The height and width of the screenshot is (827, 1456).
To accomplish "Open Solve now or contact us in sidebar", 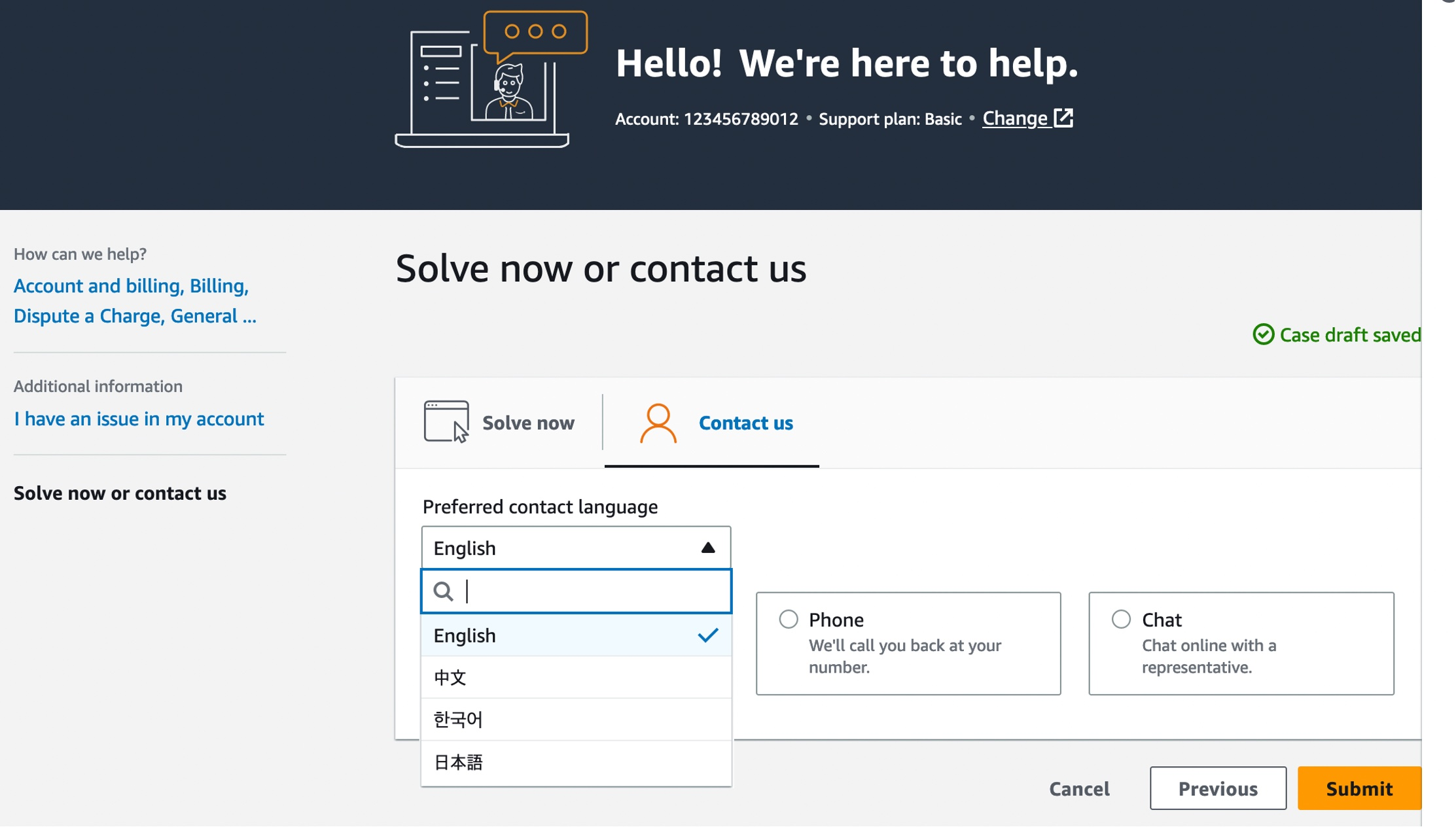I will click(x=120, y=493).
